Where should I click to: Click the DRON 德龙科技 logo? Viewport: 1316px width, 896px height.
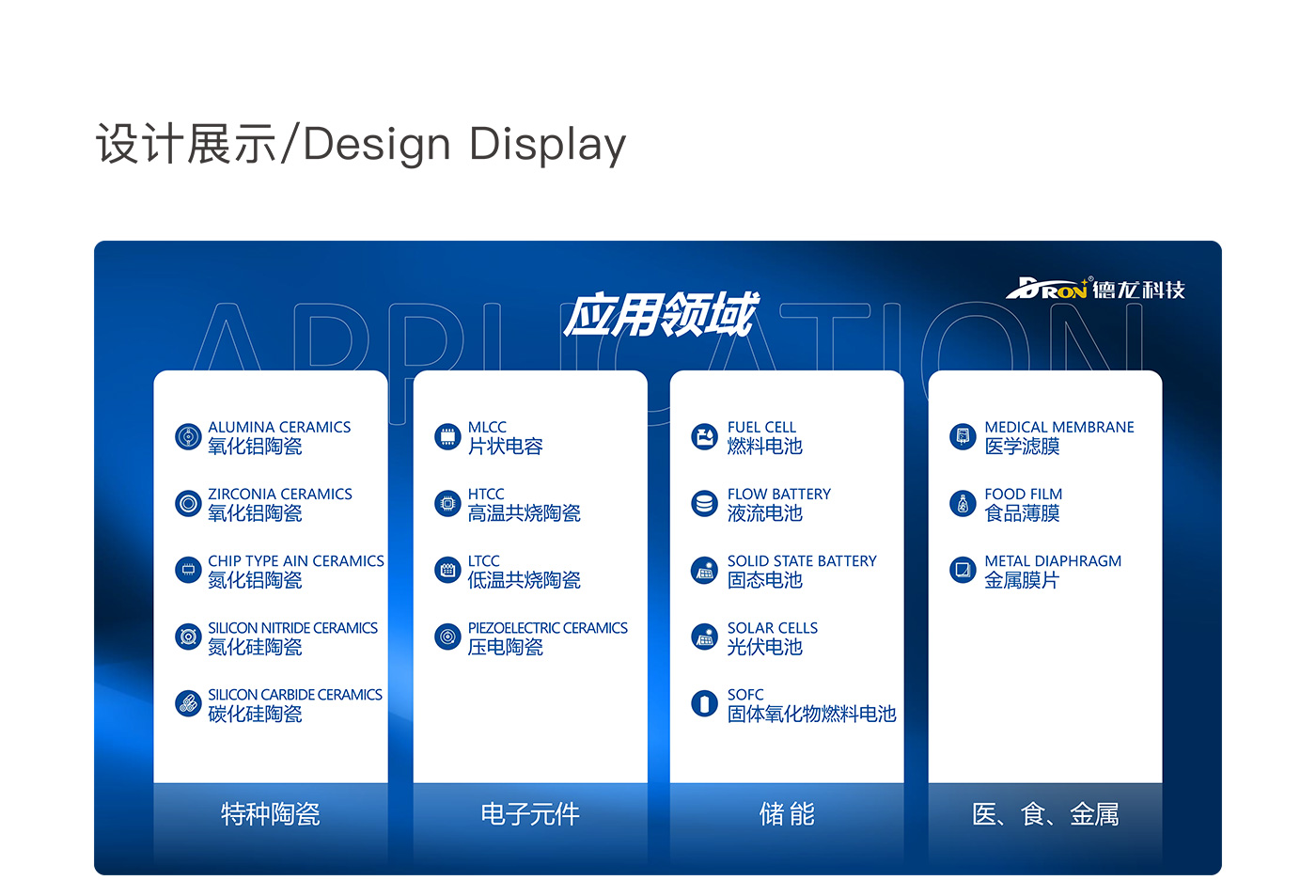(1095, 289)
